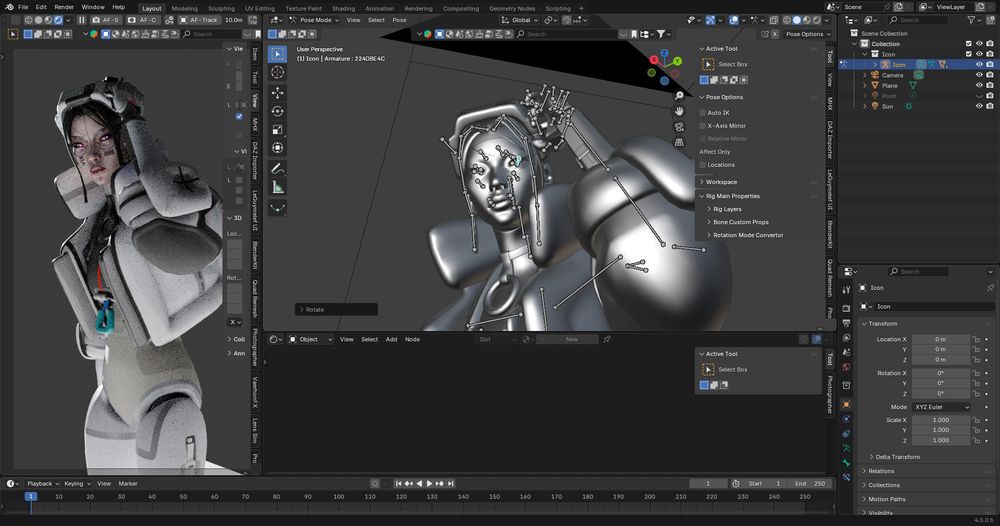
Task: Click the New material button in node editor
Action: (572, 339)
